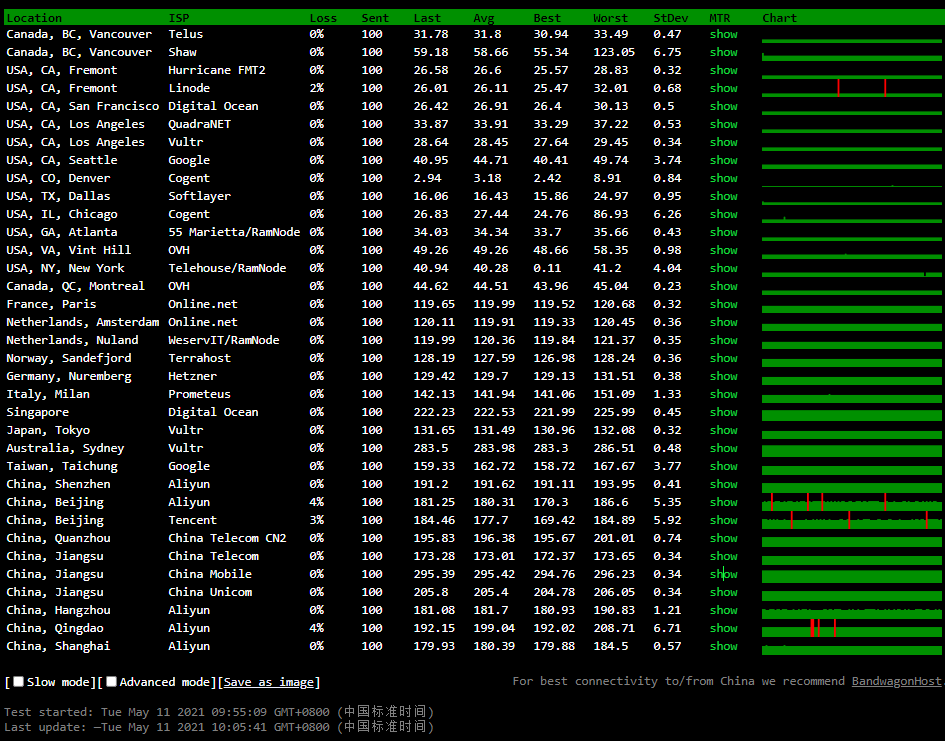Click the 'WeservIT/RamNode' ISP cell
The height and width of the screenshot is (741, 945).
224,340
